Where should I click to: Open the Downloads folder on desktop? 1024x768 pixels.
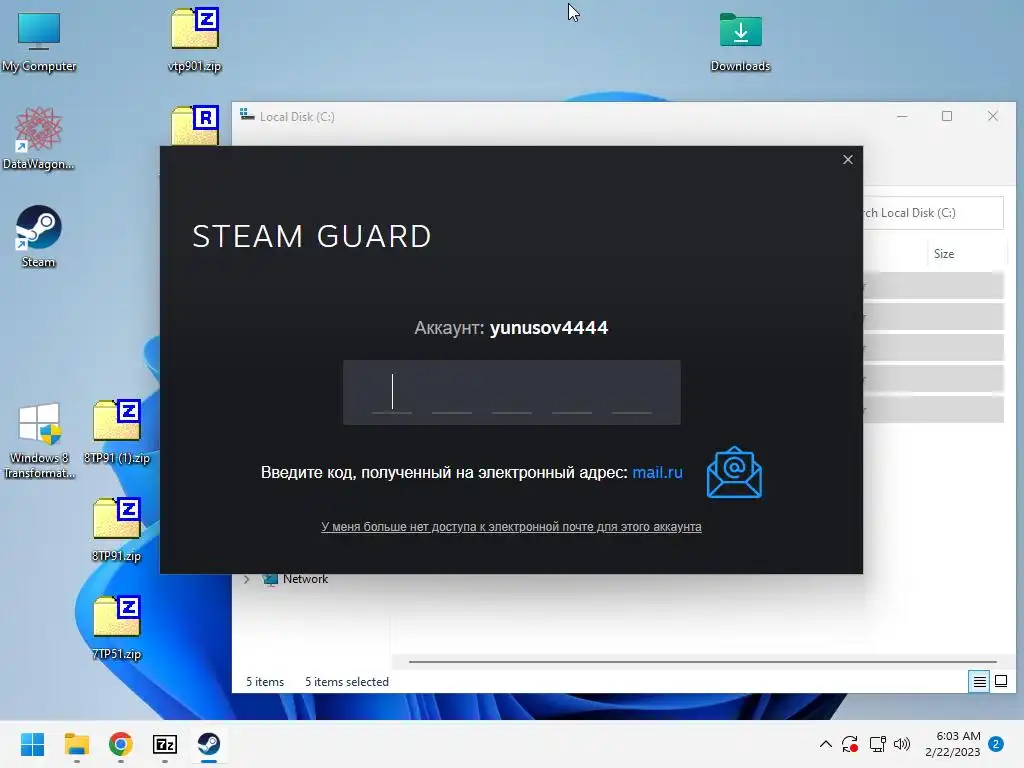[x=741, y=40]
